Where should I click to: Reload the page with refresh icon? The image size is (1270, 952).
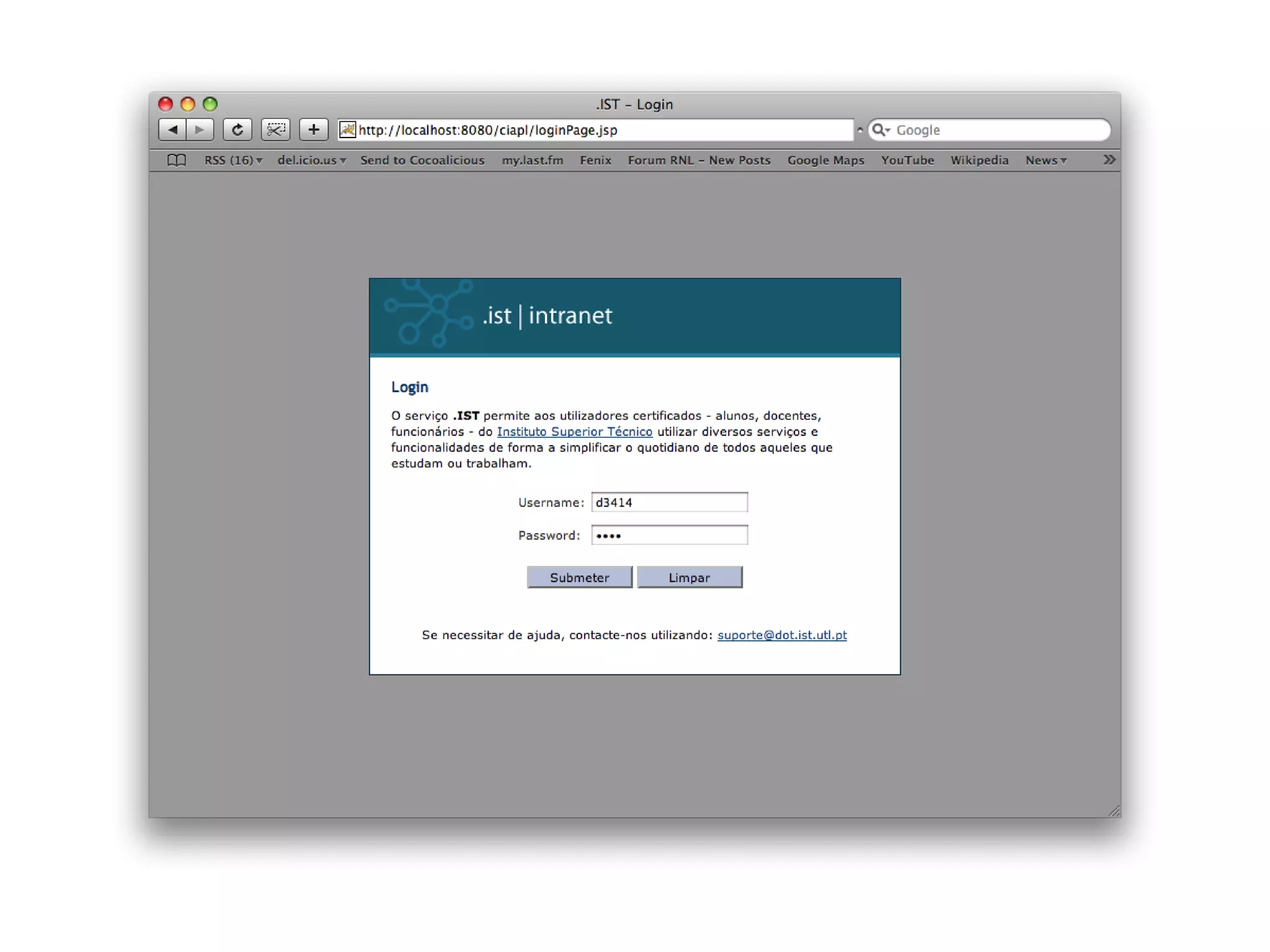(238, 130)
